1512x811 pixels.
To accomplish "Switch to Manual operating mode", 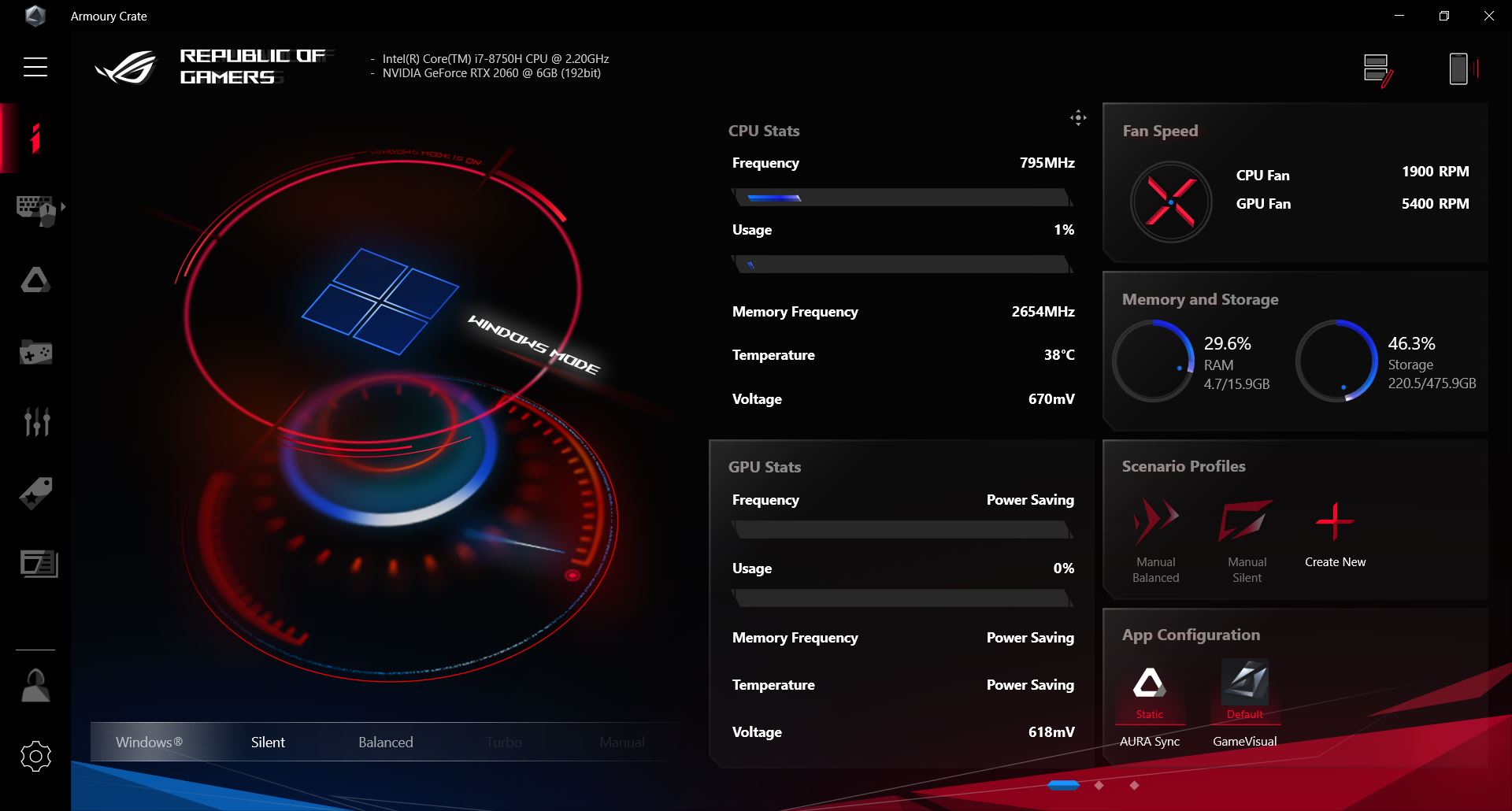I will [622, 742].
